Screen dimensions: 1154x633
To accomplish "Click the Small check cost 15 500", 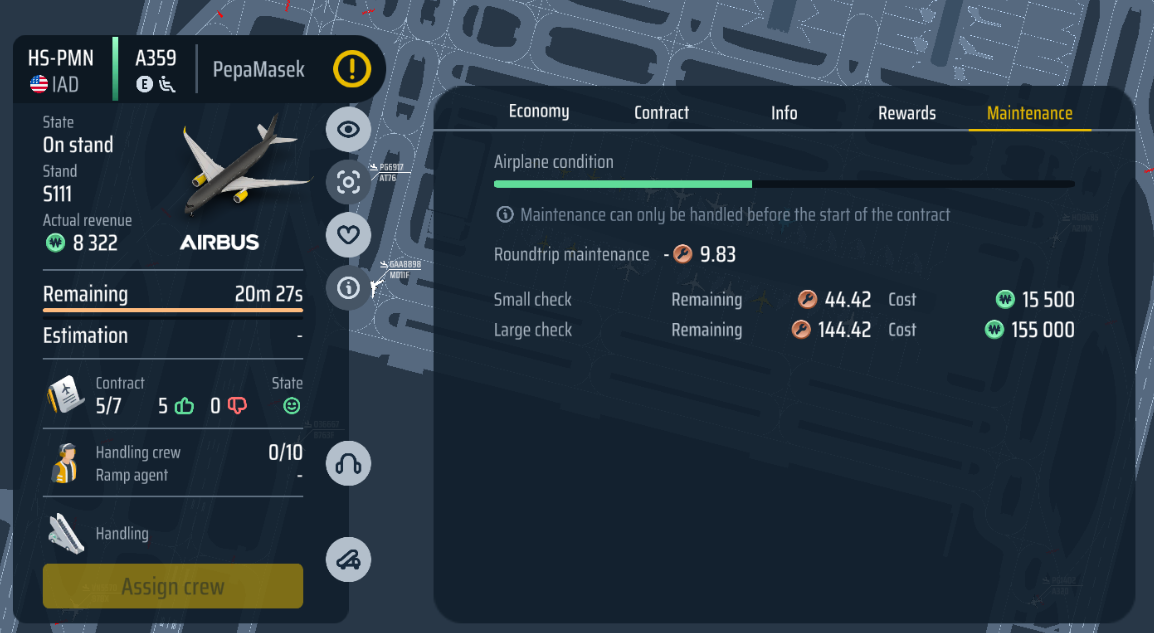I will coord(1036,300).
